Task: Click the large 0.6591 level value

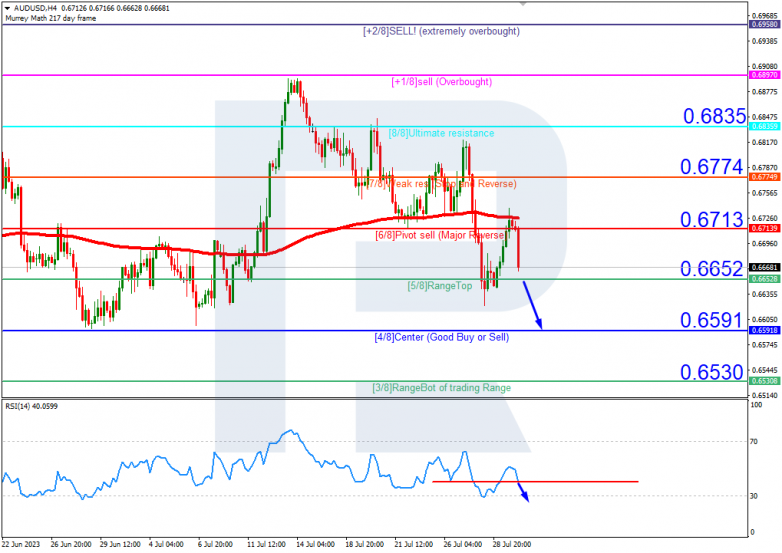Action: point(711,320)
